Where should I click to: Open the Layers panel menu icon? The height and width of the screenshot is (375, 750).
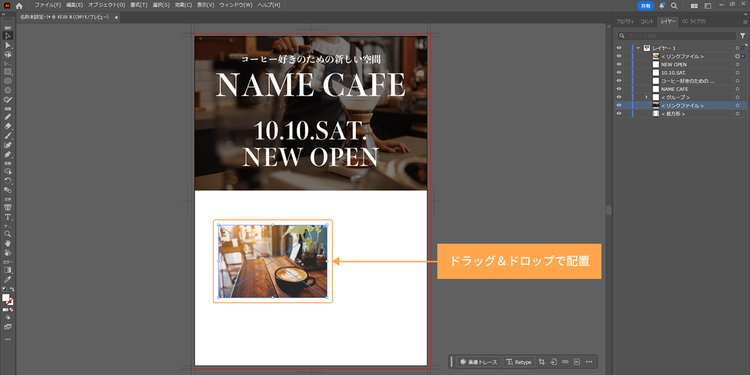(x=745, y=22)
